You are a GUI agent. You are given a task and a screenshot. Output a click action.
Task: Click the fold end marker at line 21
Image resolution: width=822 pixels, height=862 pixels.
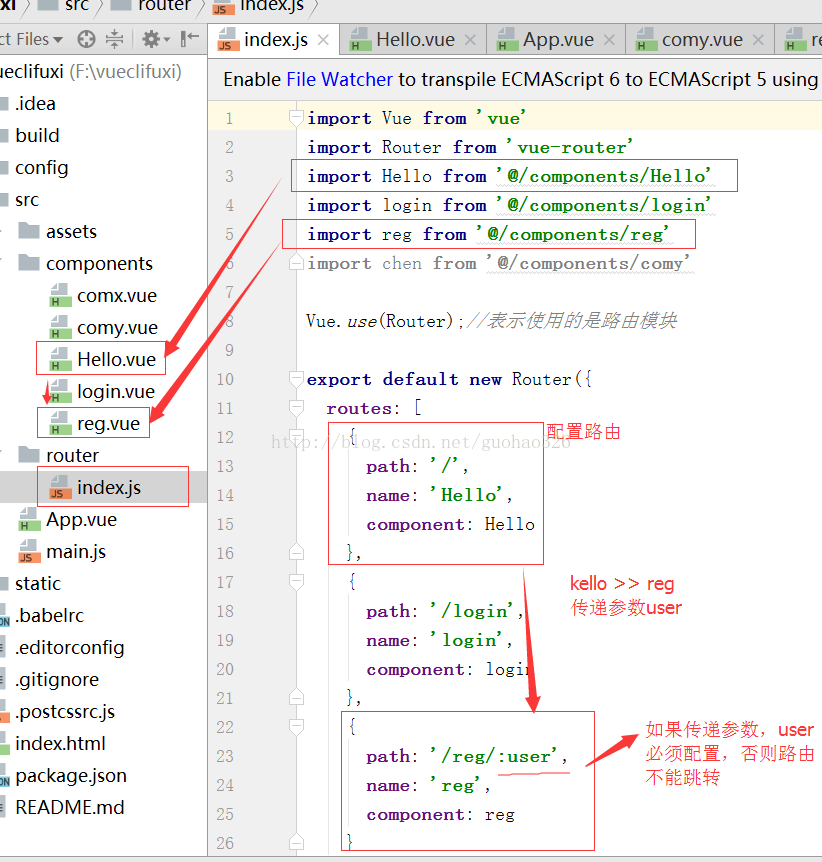tap(296, 698)
